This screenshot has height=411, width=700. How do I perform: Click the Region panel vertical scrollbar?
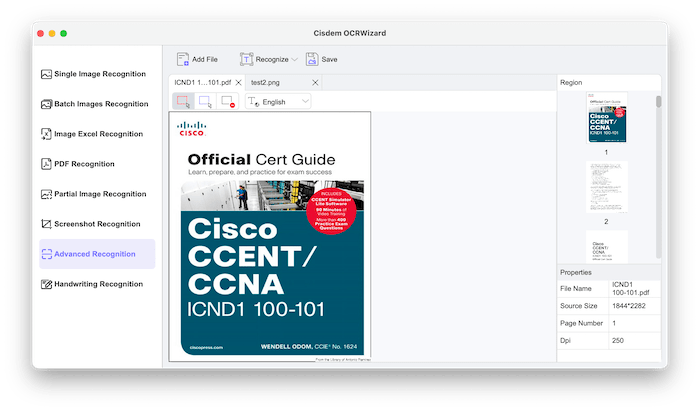pyautogui.click(x=657, y=102)
